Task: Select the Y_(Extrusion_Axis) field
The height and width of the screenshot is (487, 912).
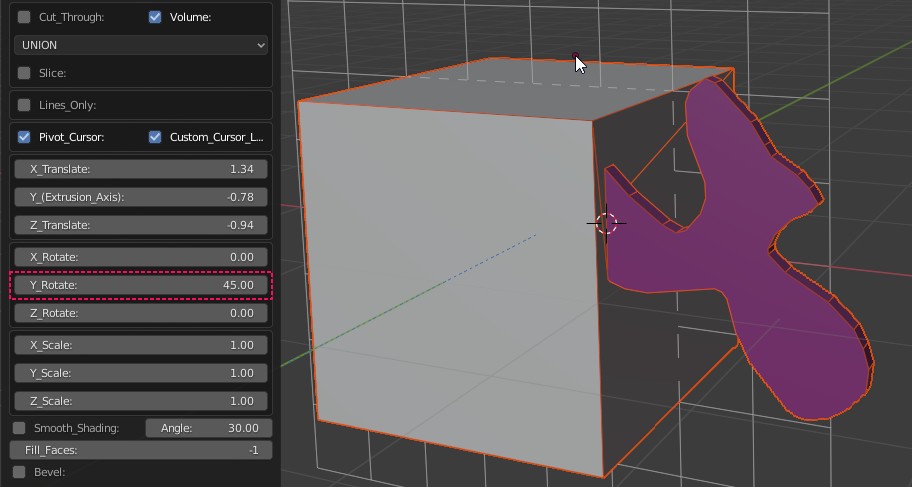Action: click(141, 197)
